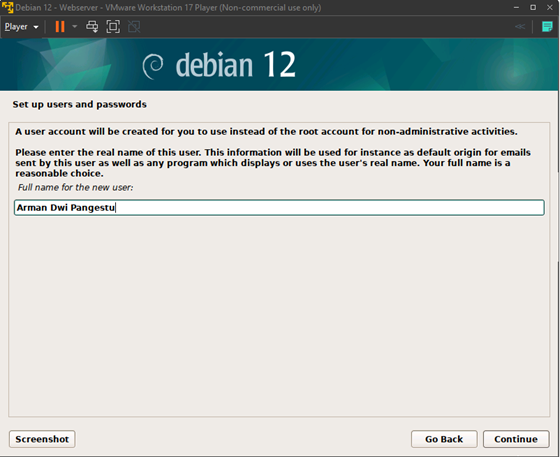This screenshot has width=560, height=457.
Task: Click the Debian swirl logo
Action: tap(153, 66)
